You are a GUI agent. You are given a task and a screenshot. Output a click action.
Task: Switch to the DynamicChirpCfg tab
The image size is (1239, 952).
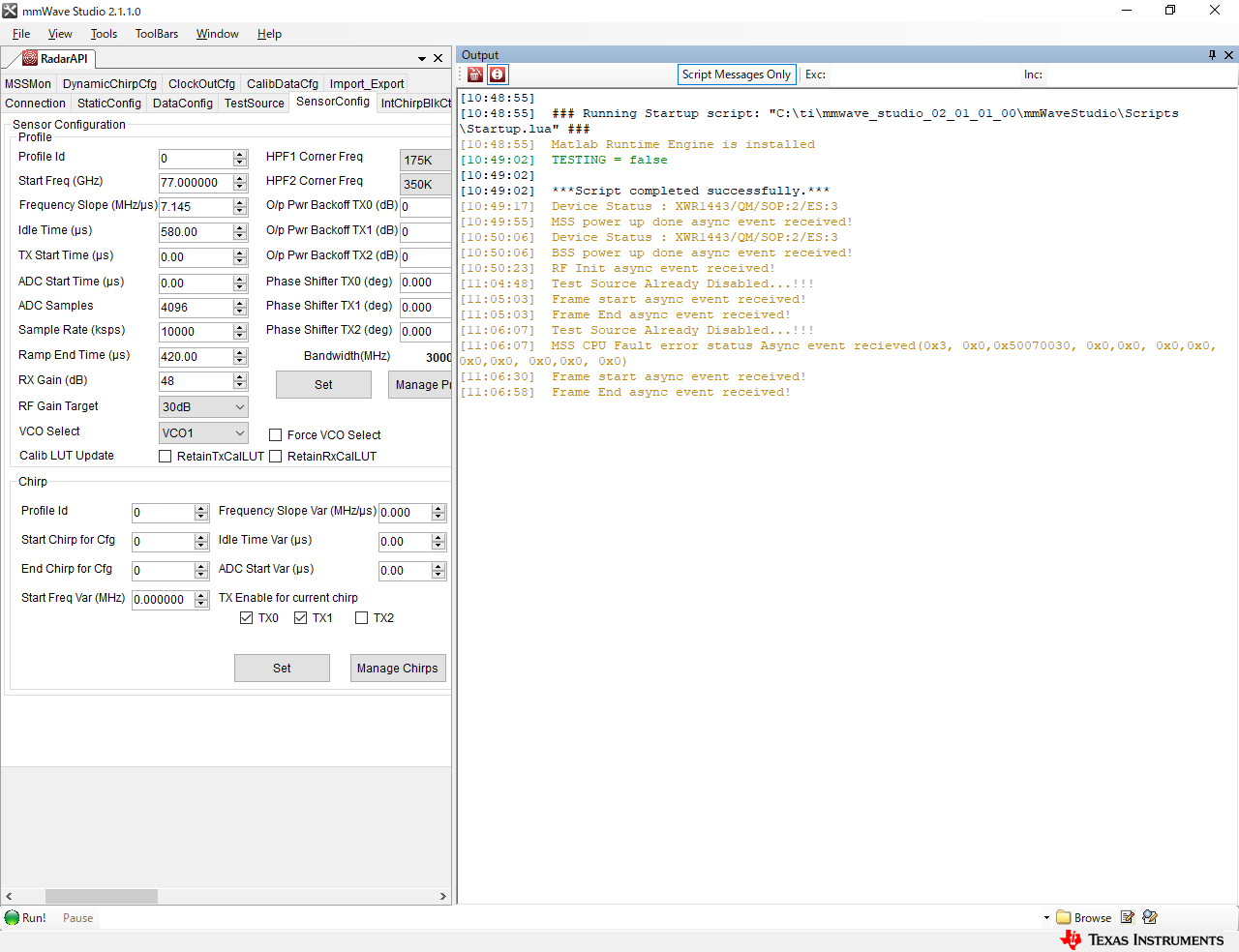point(109,84)
